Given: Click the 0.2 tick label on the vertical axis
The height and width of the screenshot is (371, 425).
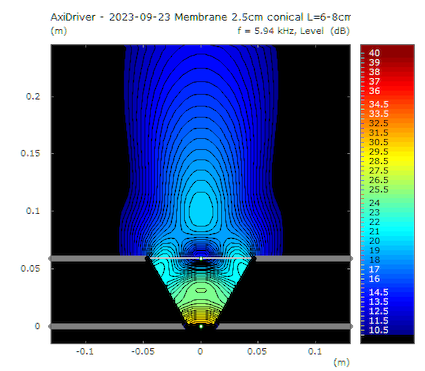Looking at the screenshot, I should click(33, 96).
